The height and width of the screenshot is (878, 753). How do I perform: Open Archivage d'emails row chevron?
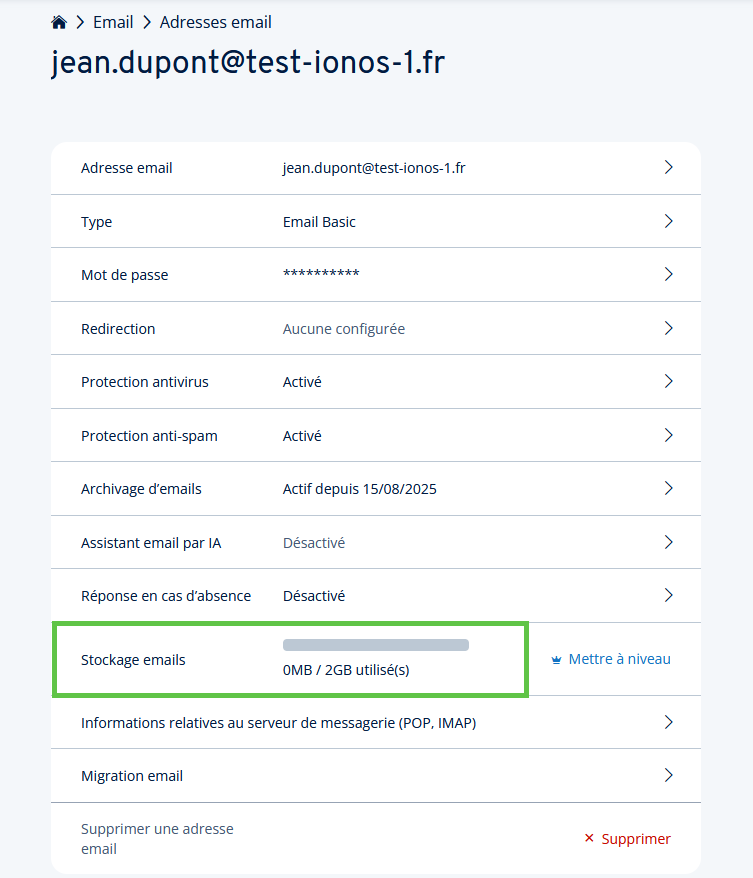click(x=668, y=488)
